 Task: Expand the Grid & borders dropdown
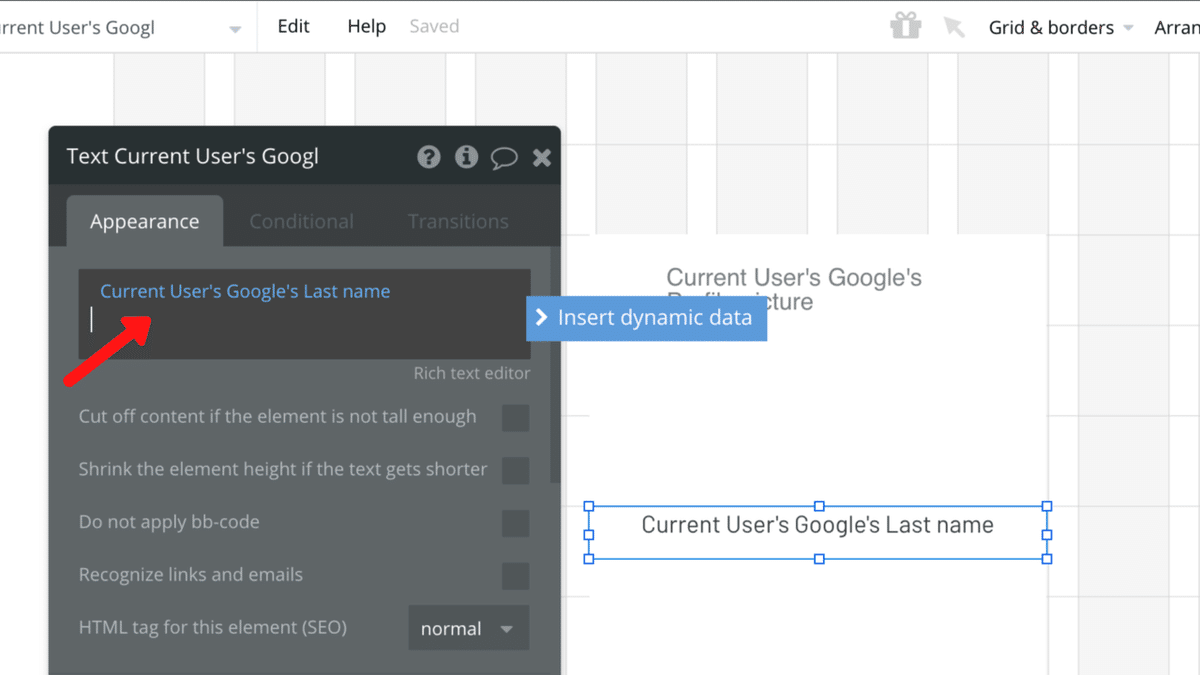[1061, 27]
